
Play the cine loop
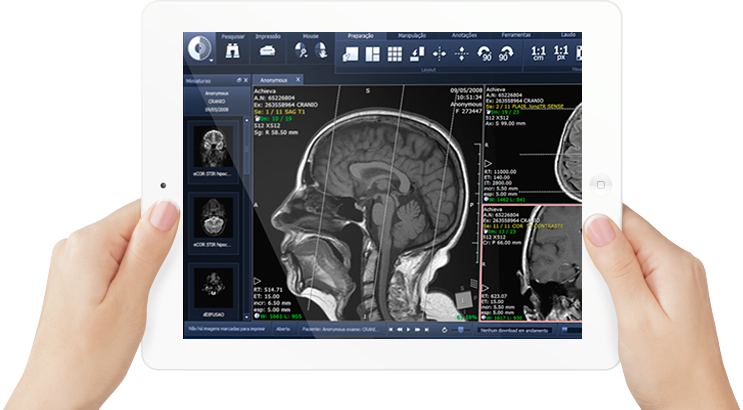tap(408, 329)
